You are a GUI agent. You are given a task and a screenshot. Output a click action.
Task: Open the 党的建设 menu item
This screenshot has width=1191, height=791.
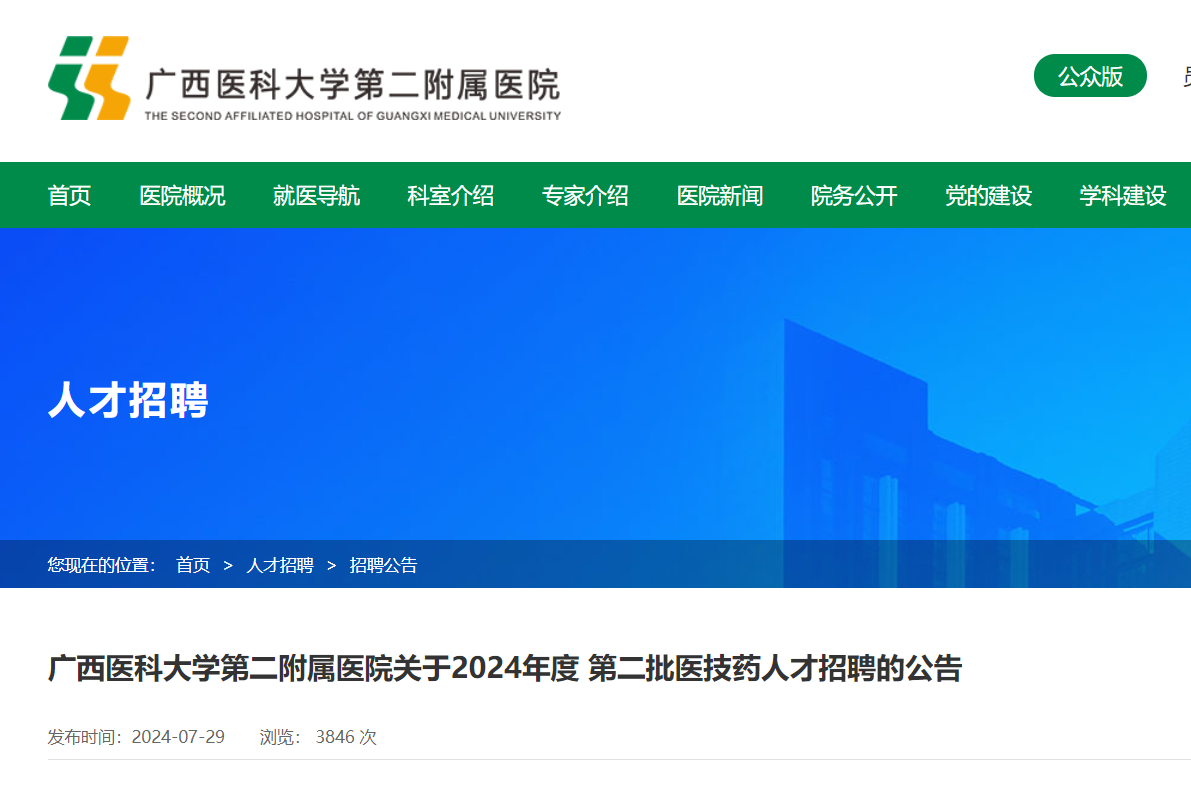[x=988, y=195]
